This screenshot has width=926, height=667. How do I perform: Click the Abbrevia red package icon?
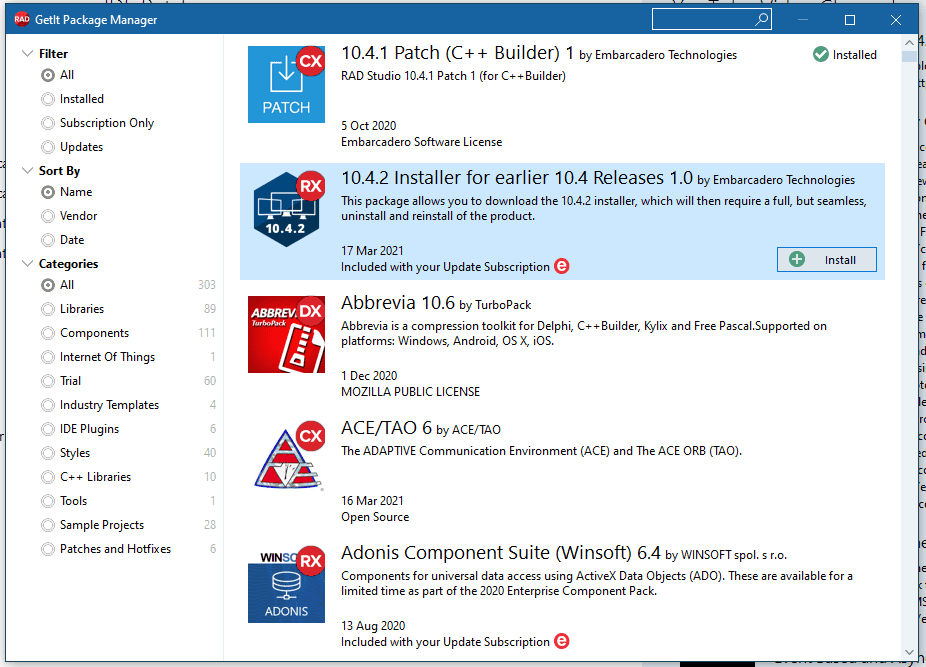tap(286, 334)
